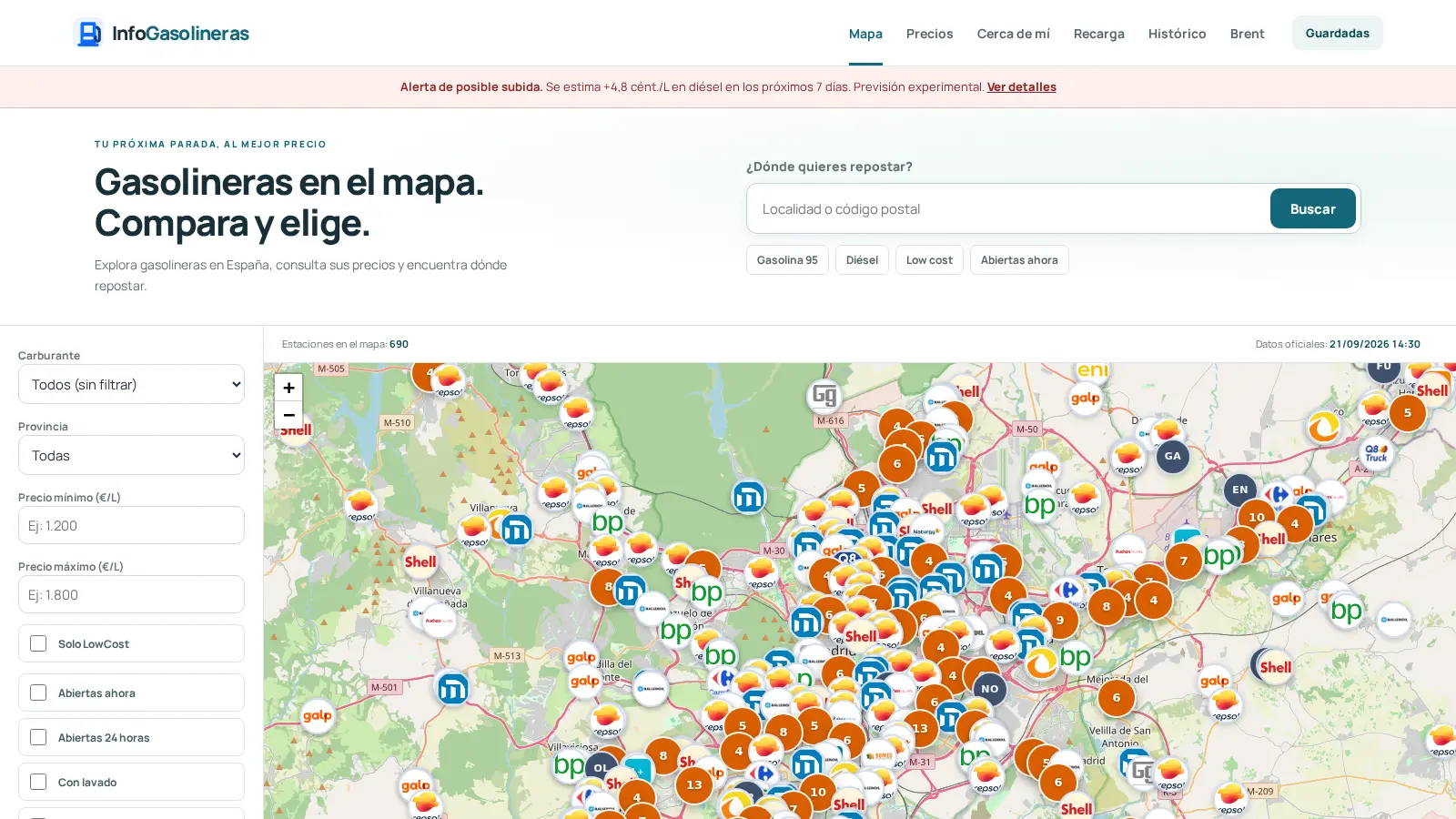This screenshot has height=819, width=1456.
Task: Focus the Precio máximo input field
Action: tap(131, 594)
